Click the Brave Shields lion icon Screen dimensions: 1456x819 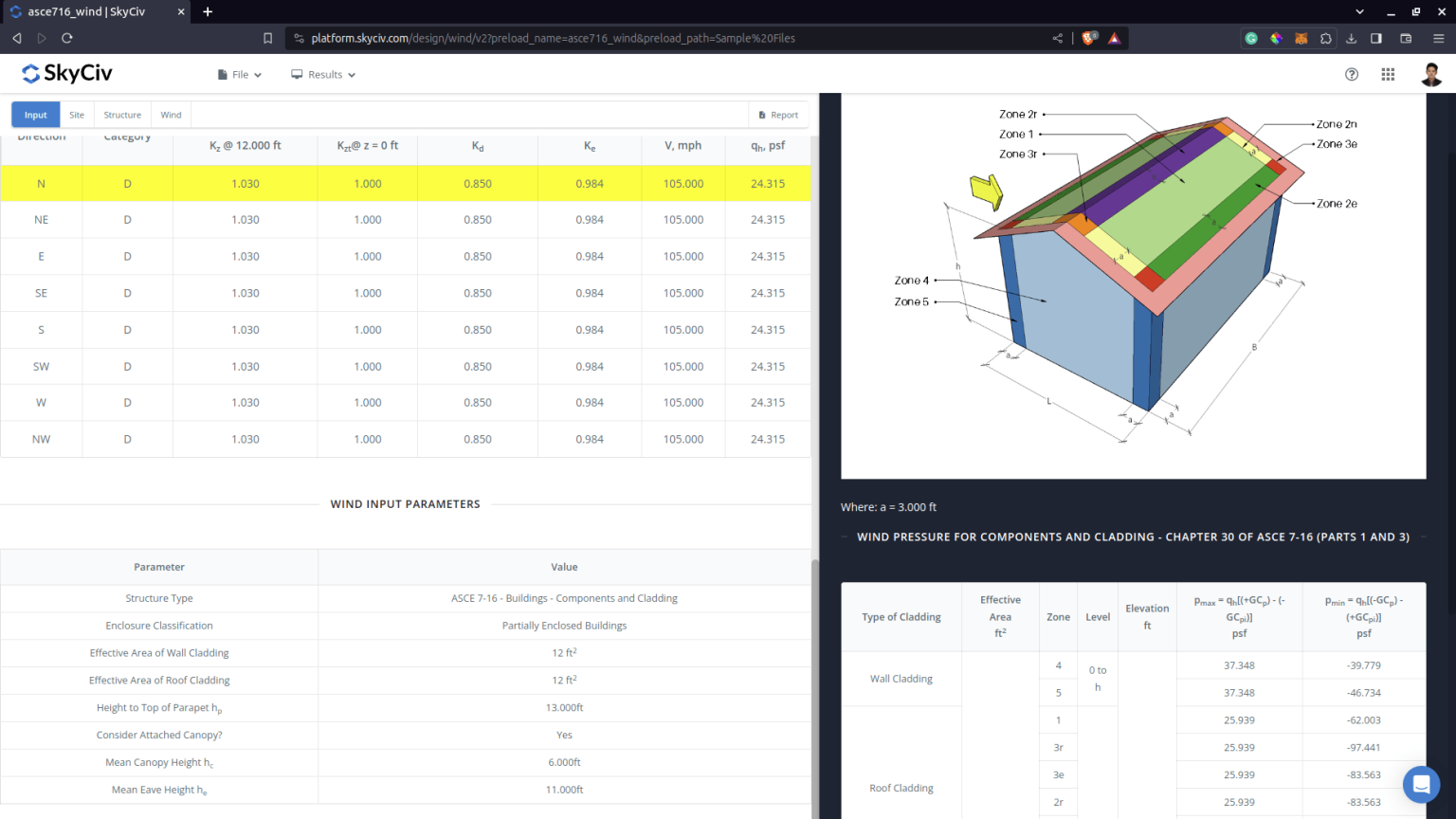tap(1087, 38)
